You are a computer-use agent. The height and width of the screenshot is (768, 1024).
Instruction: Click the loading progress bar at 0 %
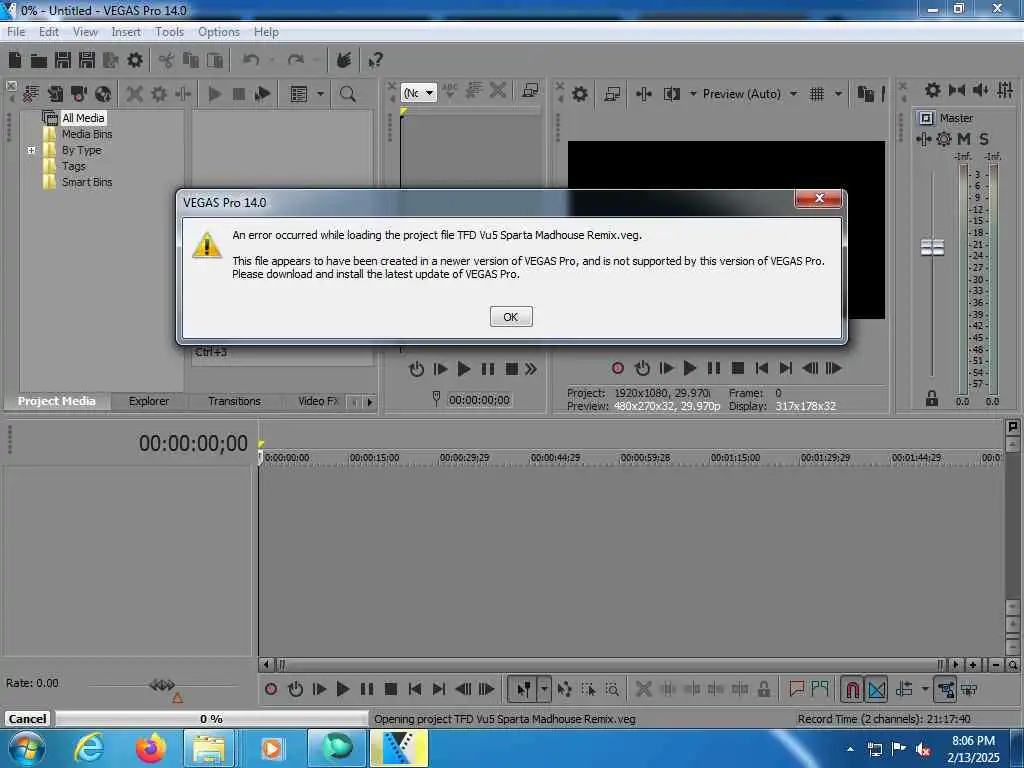(212, 718)
